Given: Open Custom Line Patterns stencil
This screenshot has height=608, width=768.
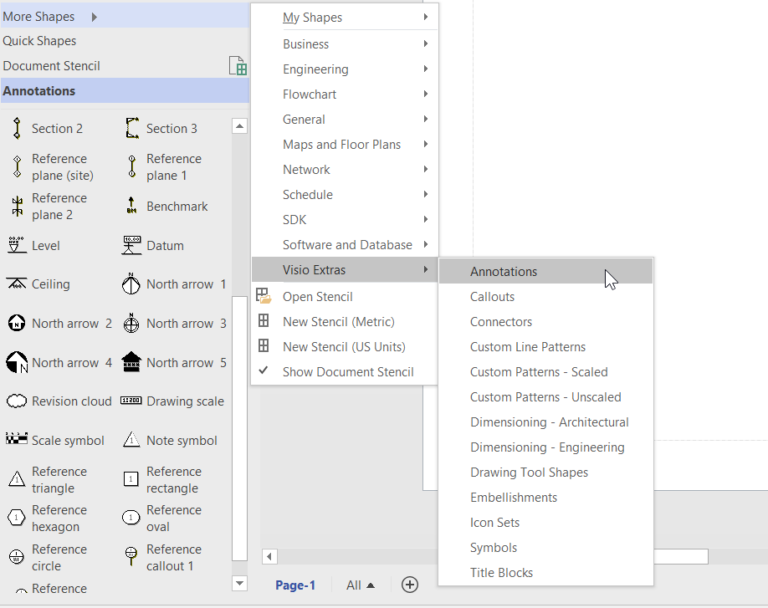Looking at the screenshot, I should (546, 347).
